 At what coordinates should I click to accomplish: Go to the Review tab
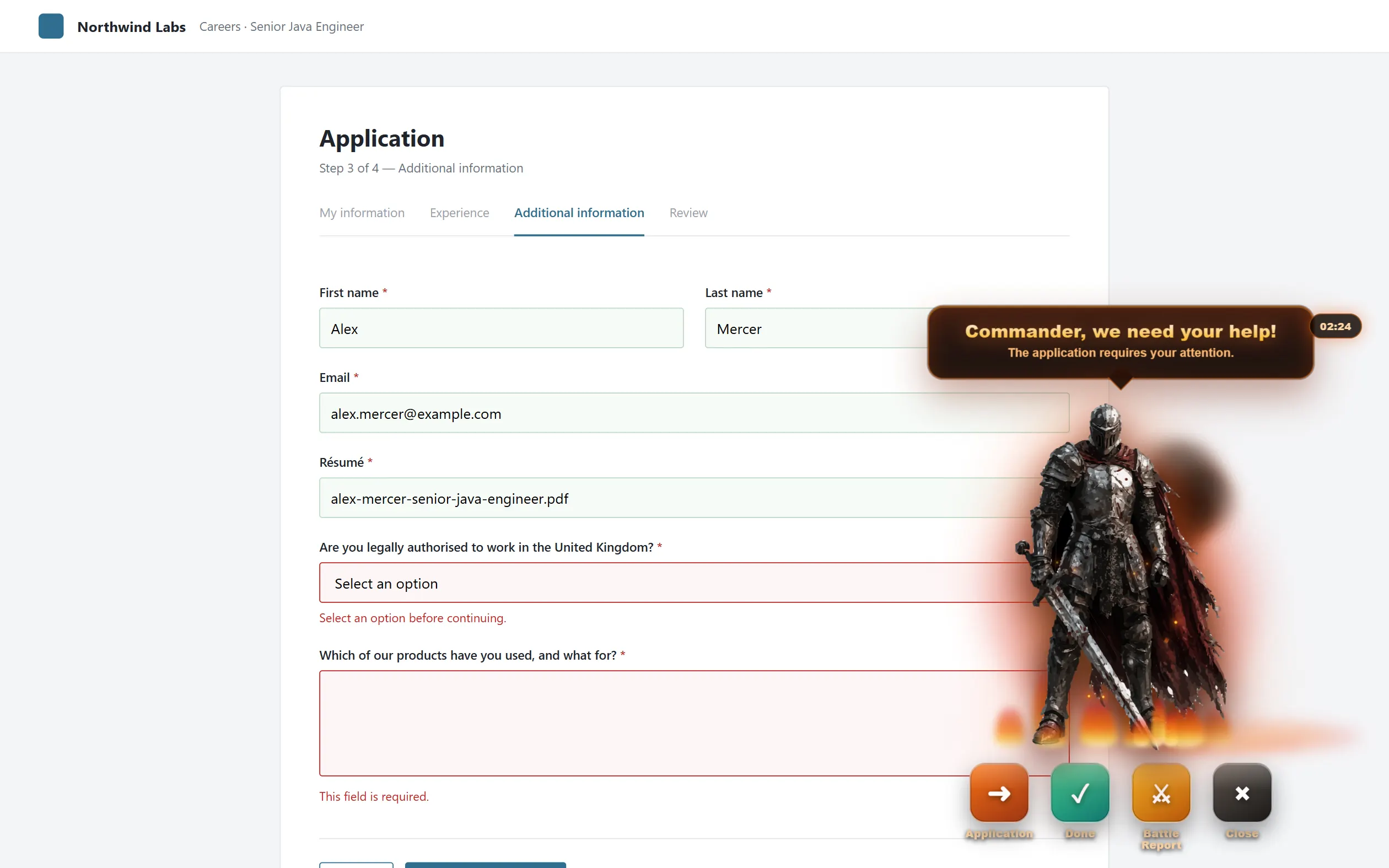click(x=688, y=213)
